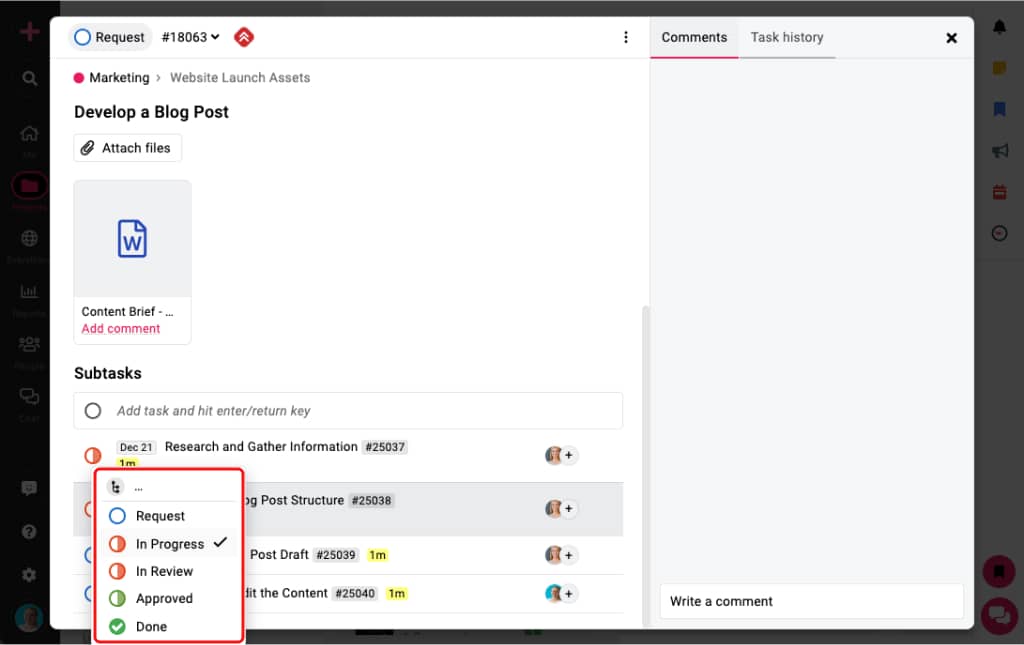Viewport: 1024px width, 645px height.
Task: Open the reports bar chart icon
Action: 29,291
